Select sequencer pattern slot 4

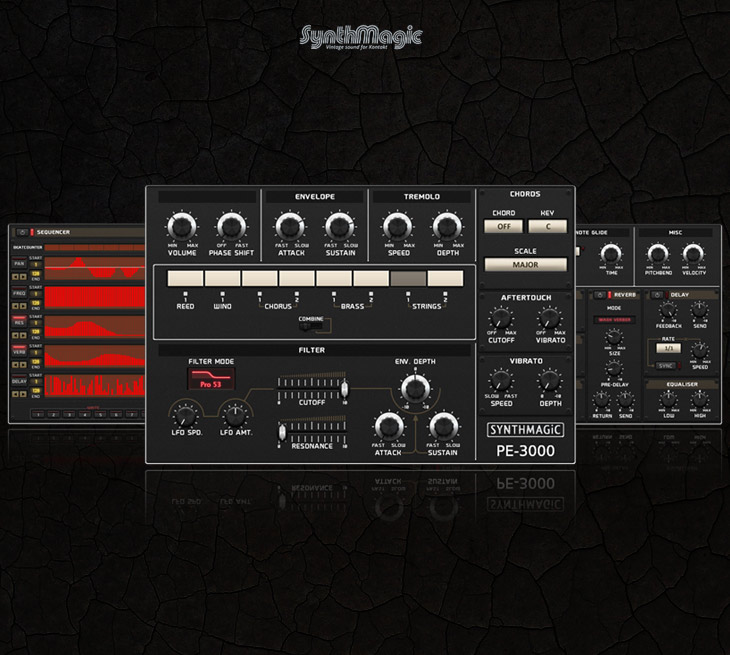click(85, 414)
